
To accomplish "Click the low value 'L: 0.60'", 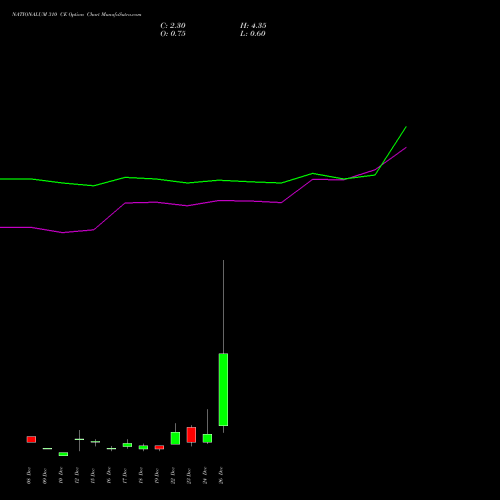I will pyautogui.click(x=253, y=34).
